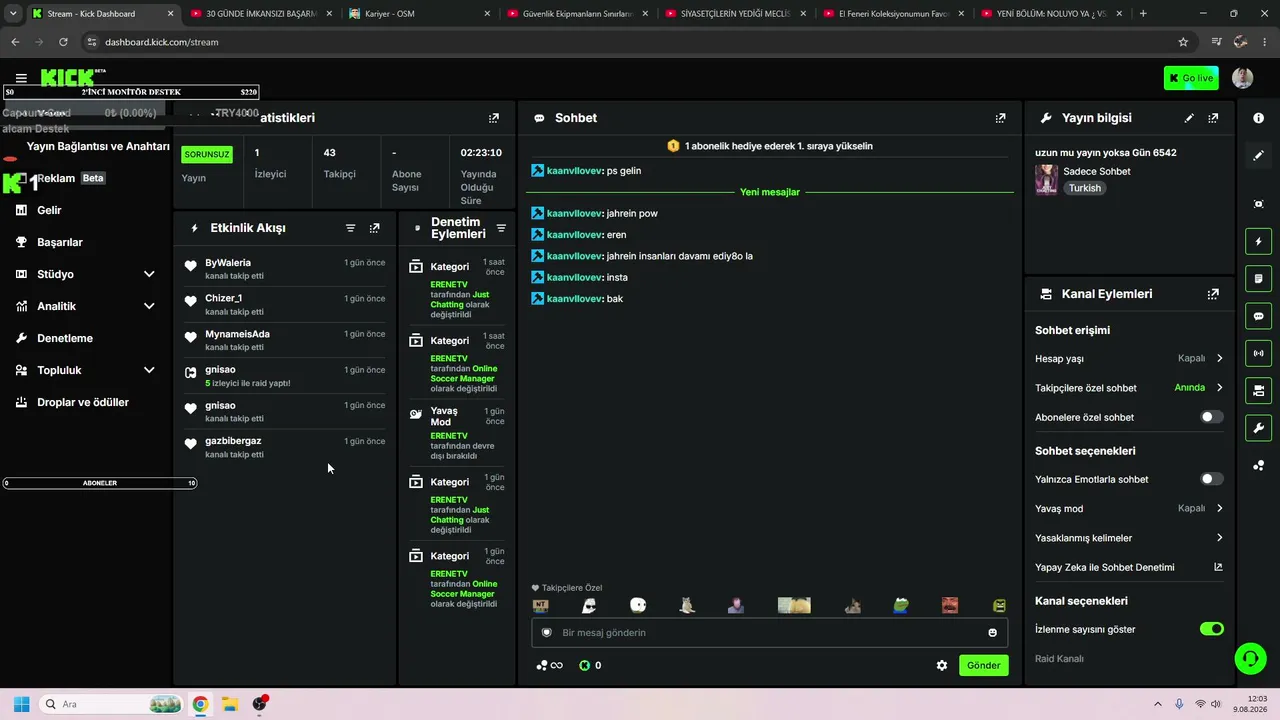Open the browser tab list dropdown
This screenshot has height=720, width=1280.
[x=13, y=14]
